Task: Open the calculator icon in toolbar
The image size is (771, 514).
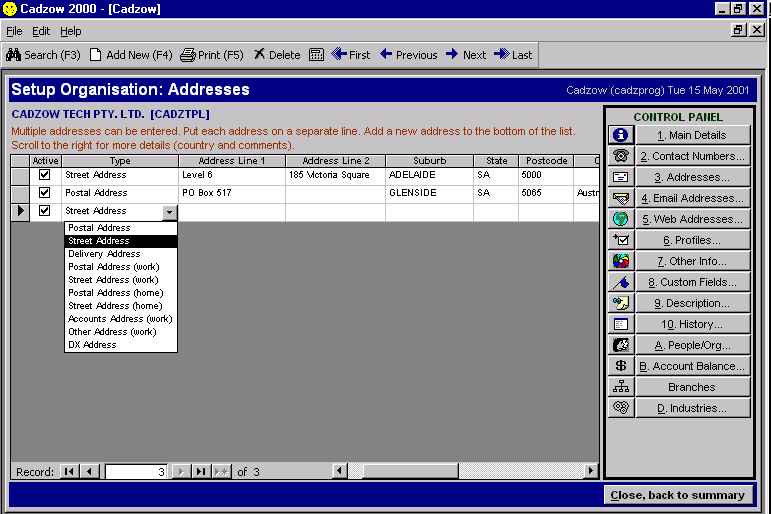Action: click(316, 55)
